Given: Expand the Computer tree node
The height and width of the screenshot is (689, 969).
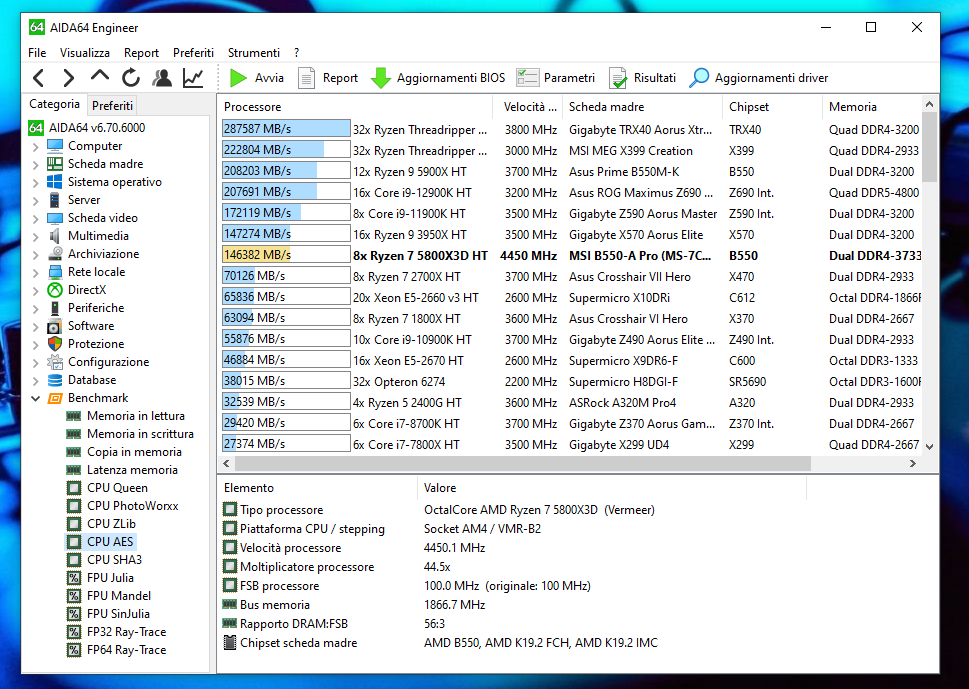Looking at the screenshot, I should pyautogui.click(x=35, y=147).
